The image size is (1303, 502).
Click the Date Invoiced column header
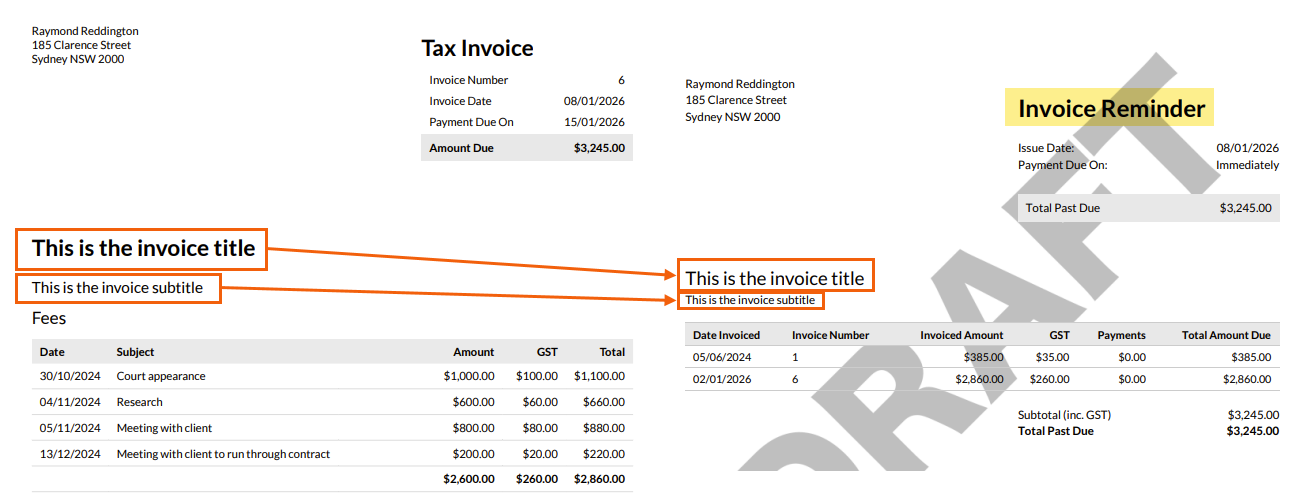pyautogui.click(x=726, y=335)
